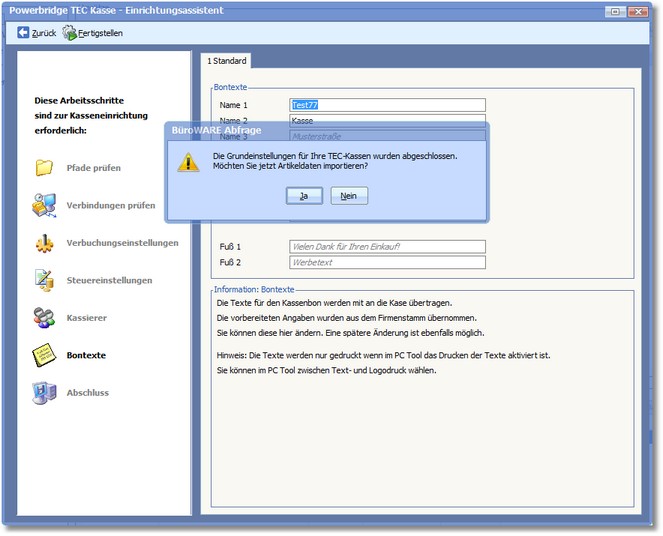The width and height of the screenshot is (663, 536).
Task: Click the Steuereinstellungen document icon
Action: coord(44,280)
